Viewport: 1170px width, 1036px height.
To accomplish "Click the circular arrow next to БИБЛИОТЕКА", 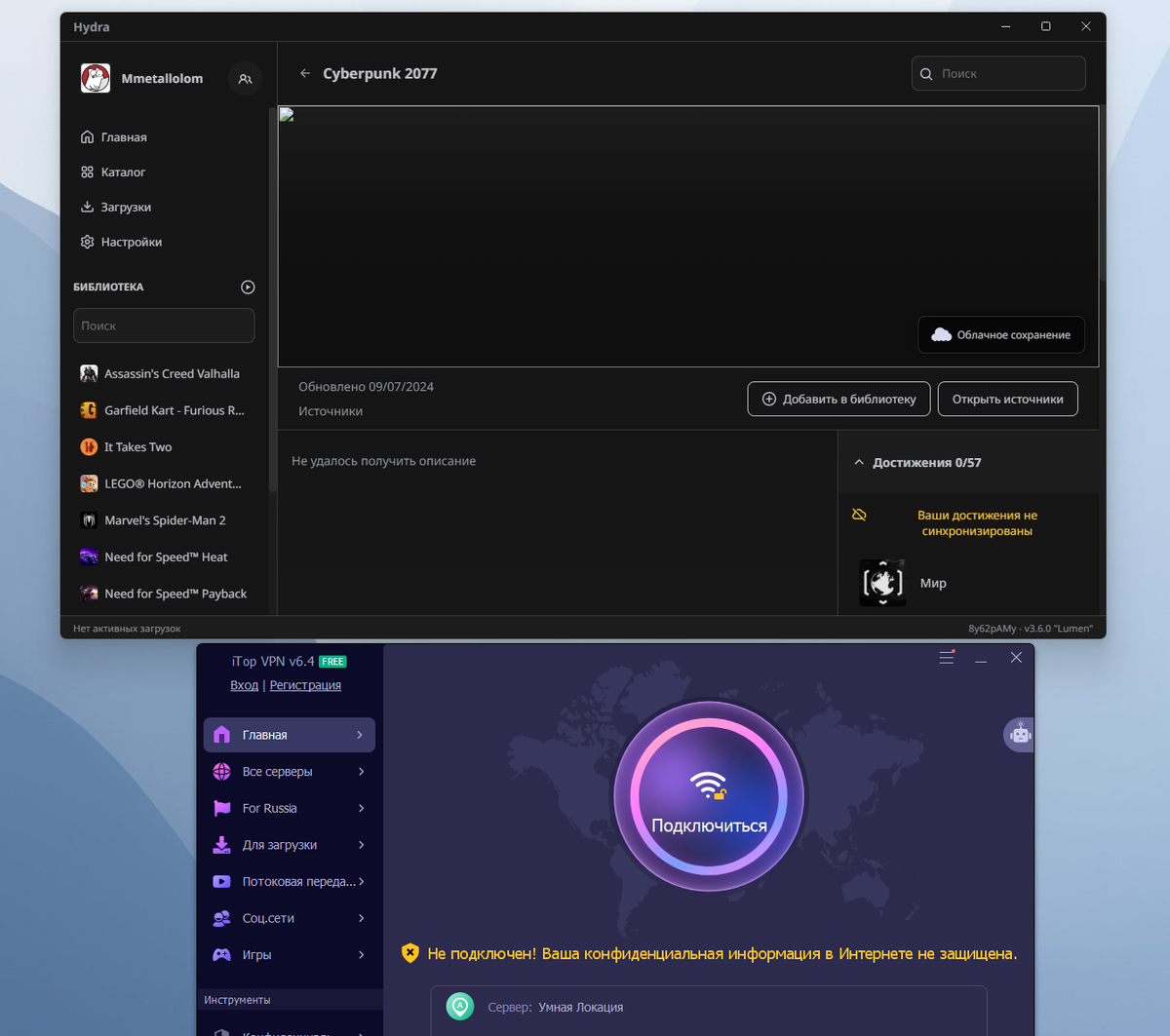I will [x=248, y=287].
